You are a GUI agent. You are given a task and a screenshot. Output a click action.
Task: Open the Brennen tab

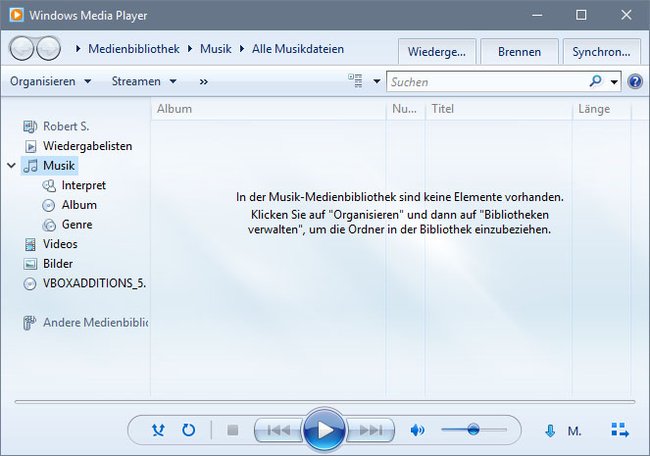519,52
